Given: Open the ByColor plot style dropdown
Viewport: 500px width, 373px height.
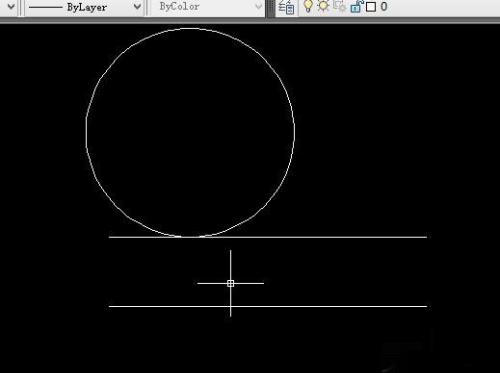Looking at the screenshot, I should (x=207, y=7).
